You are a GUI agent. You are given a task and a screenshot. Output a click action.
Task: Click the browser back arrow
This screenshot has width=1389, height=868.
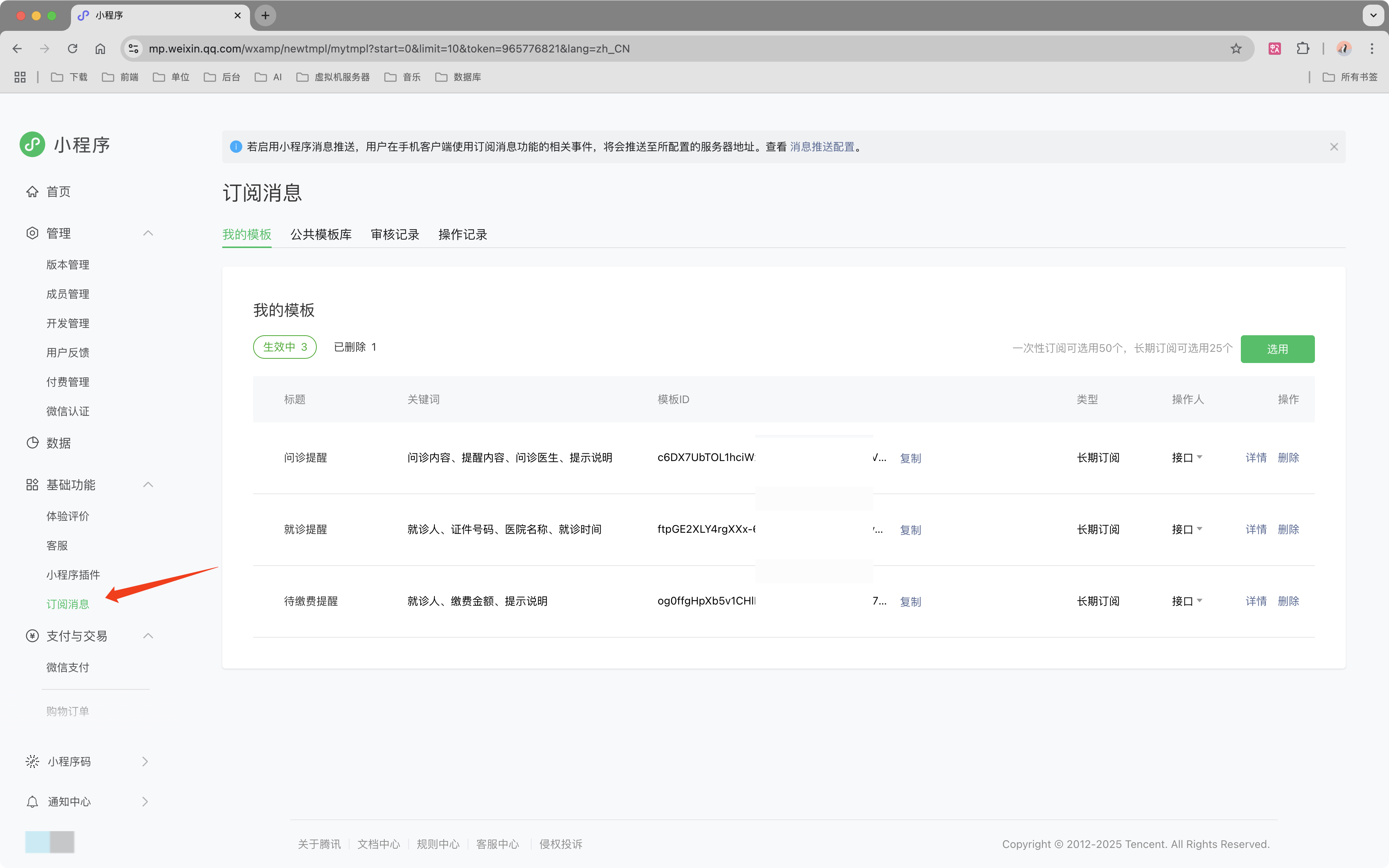coord(17,49)
